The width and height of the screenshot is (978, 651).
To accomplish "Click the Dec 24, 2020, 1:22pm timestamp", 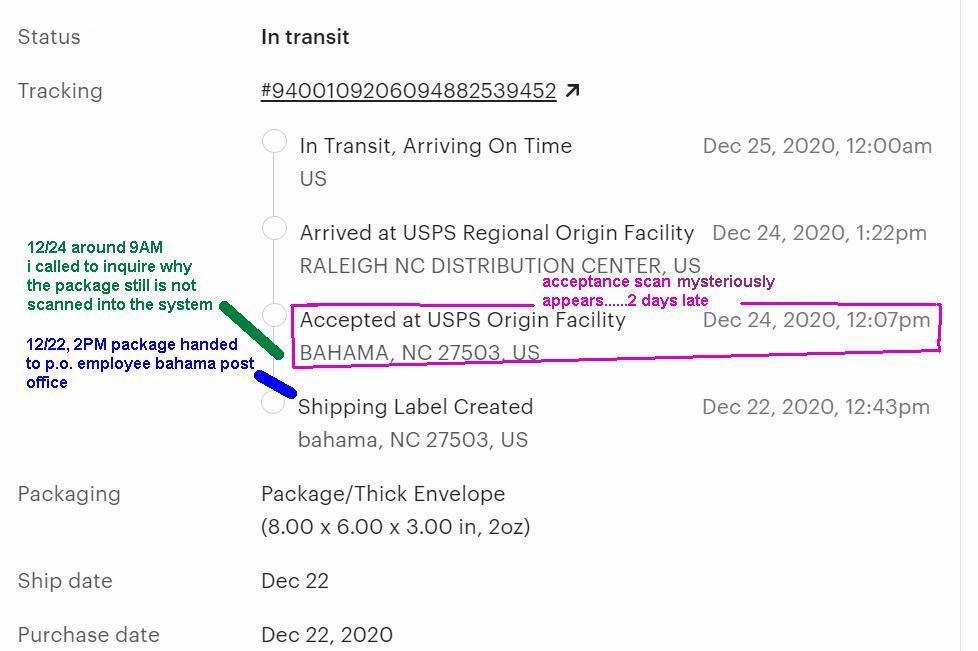I will click(819, 233).
